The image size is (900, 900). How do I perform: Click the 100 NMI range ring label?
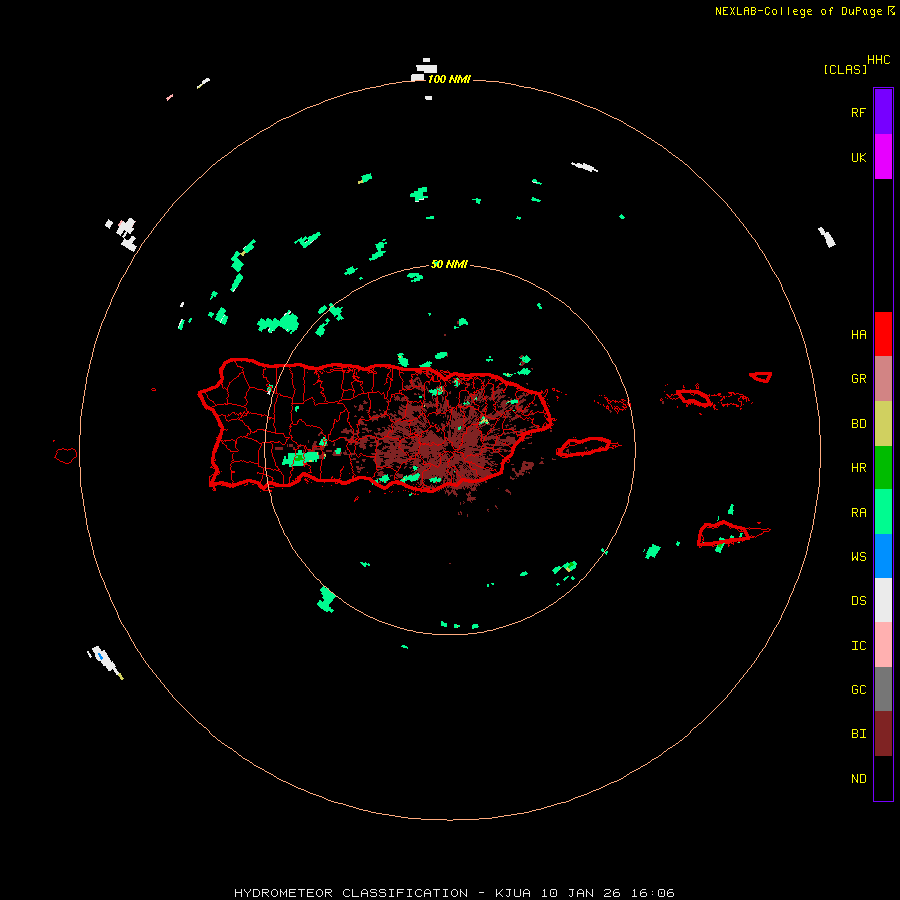click(x=449, y=79)
